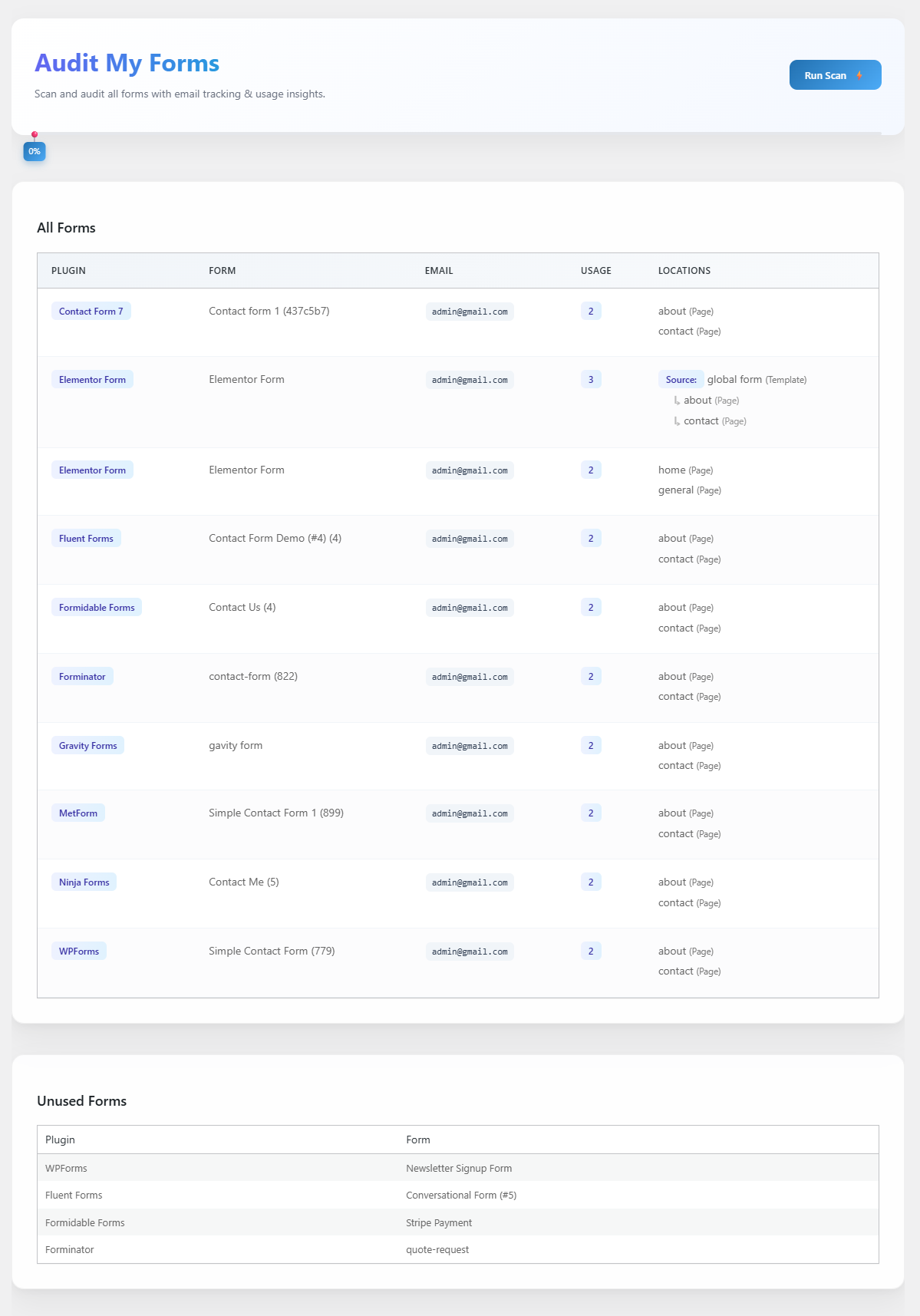Click the 0% progress indicator badge
Screen dimensions: 920x1316
coord(35,151)
